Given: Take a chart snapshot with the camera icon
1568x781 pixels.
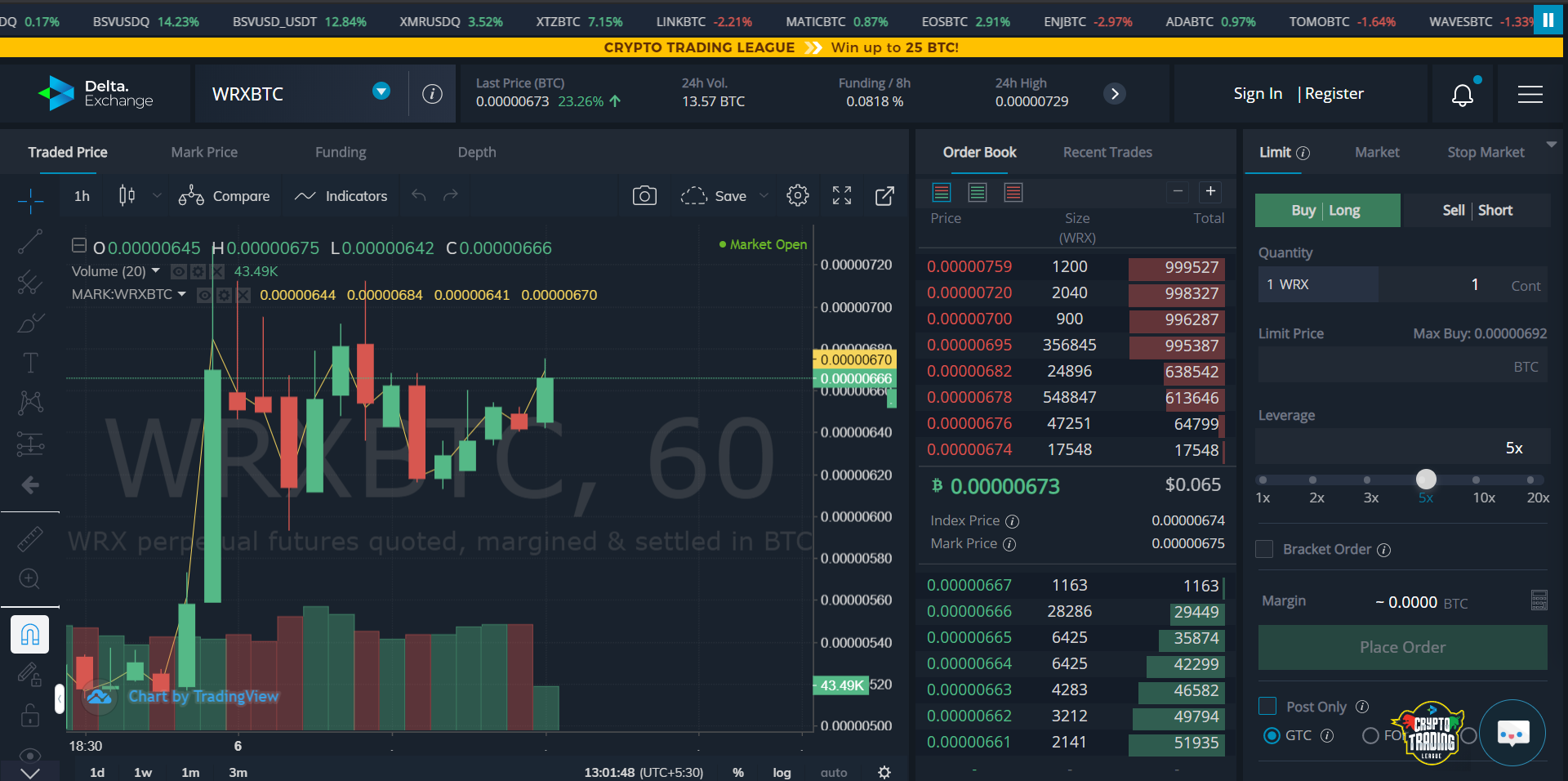Looking at the screenshot, I should coord(644,195).
